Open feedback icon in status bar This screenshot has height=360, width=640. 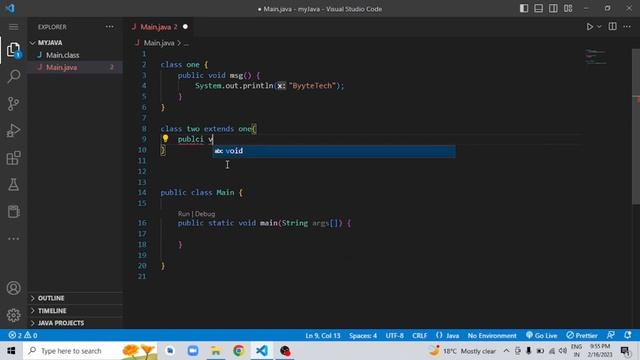pos(611,336)
